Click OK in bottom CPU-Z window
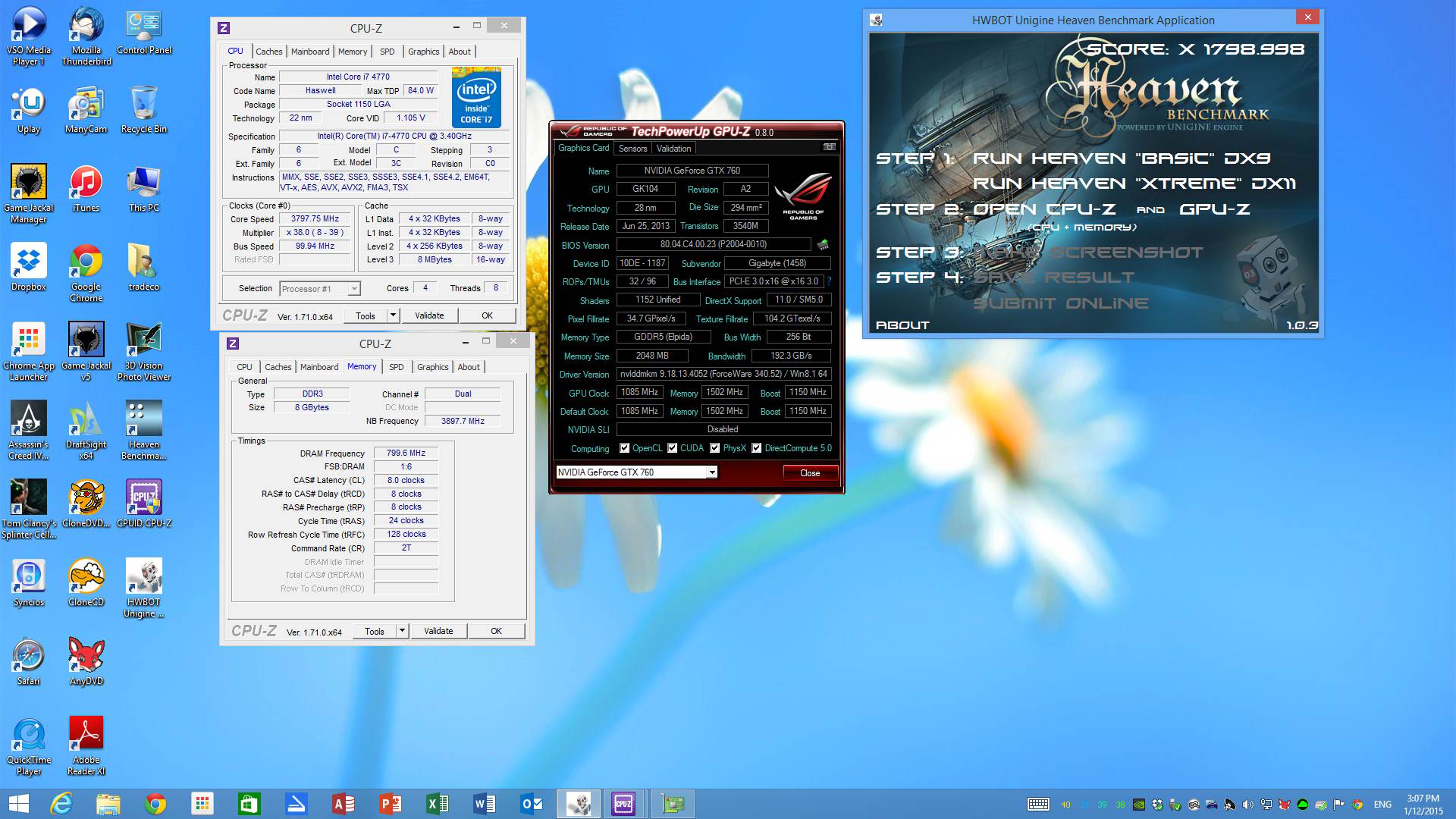The image size is (1456, 819). 496,631
